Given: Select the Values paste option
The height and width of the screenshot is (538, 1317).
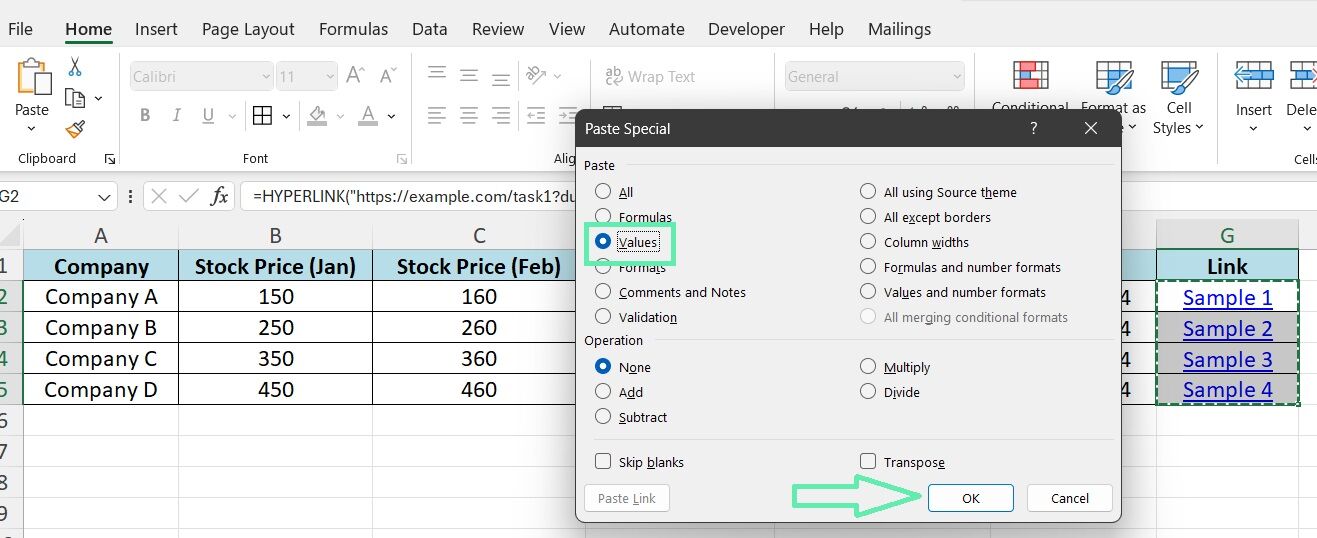Looking at the screenshot, I should (602, 241).
